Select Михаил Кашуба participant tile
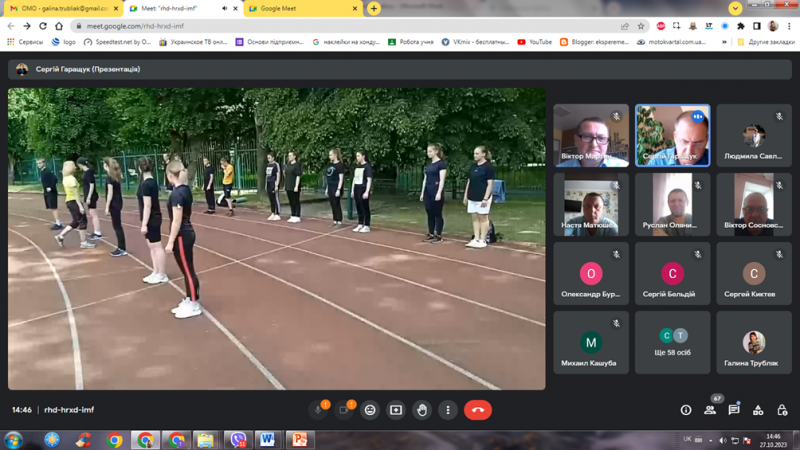 coord(591,342)
